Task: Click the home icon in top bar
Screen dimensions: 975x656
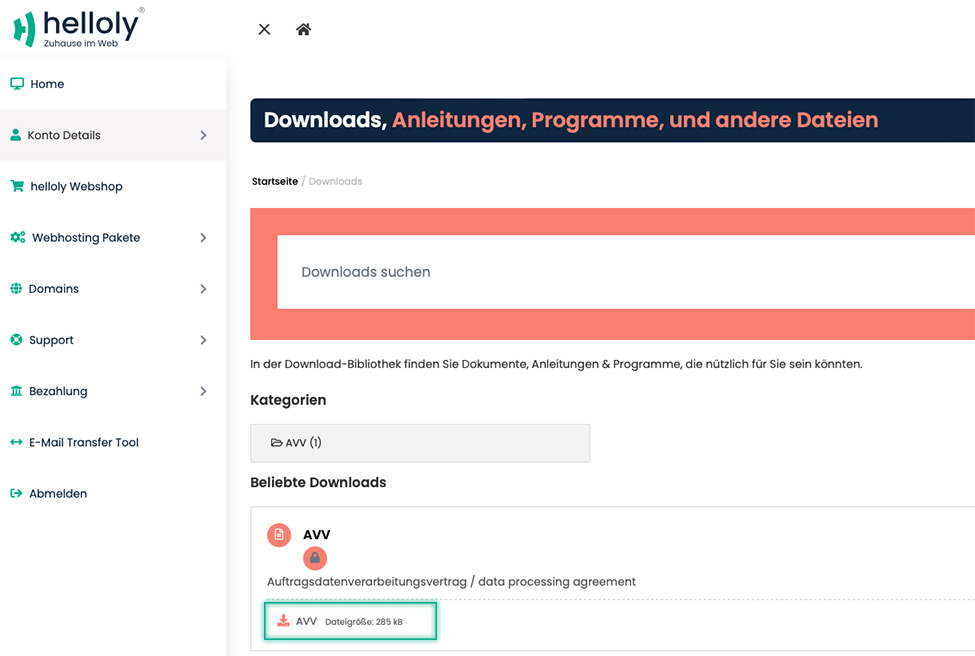Action: [303, 29]
